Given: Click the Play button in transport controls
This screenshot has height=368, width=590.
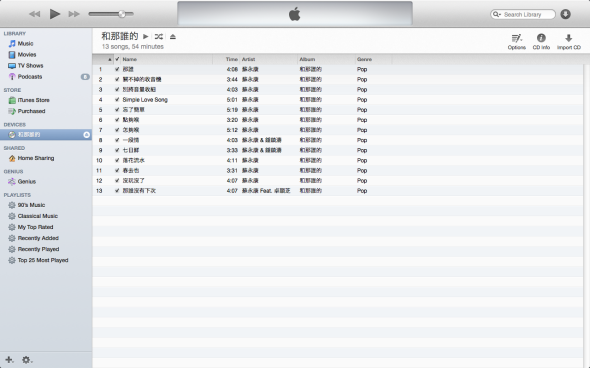Looking at the screenshot, I should click(55, 14).
